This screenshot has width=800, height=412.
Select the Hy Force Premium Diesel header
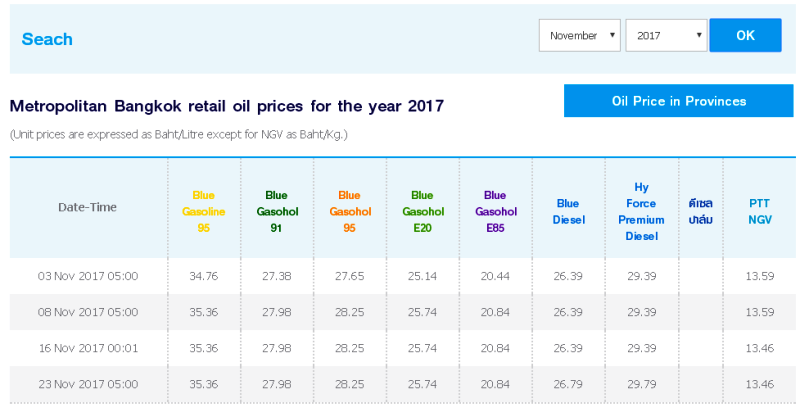pos(641,212)
